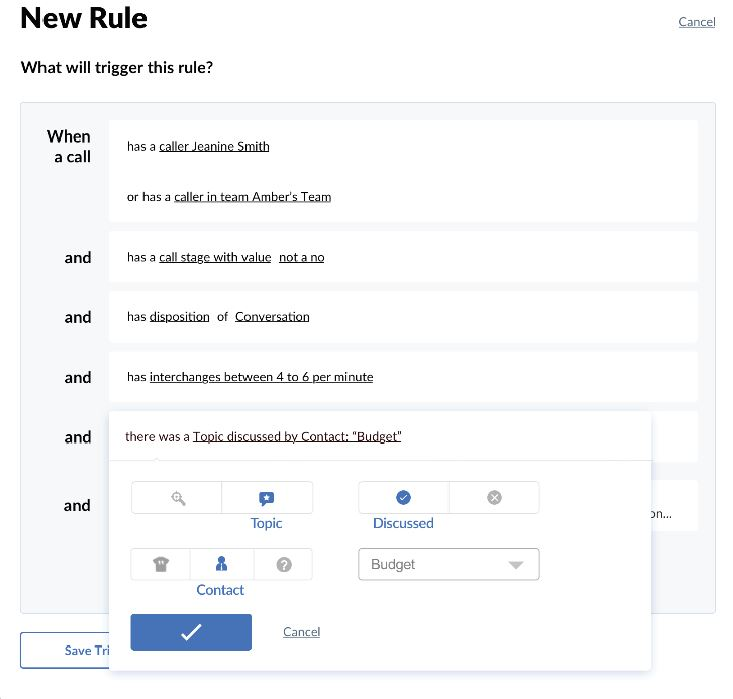Choose the Discussed checkmark option
Viewport: 733px width, 699px height.
(x=403, y=498)
